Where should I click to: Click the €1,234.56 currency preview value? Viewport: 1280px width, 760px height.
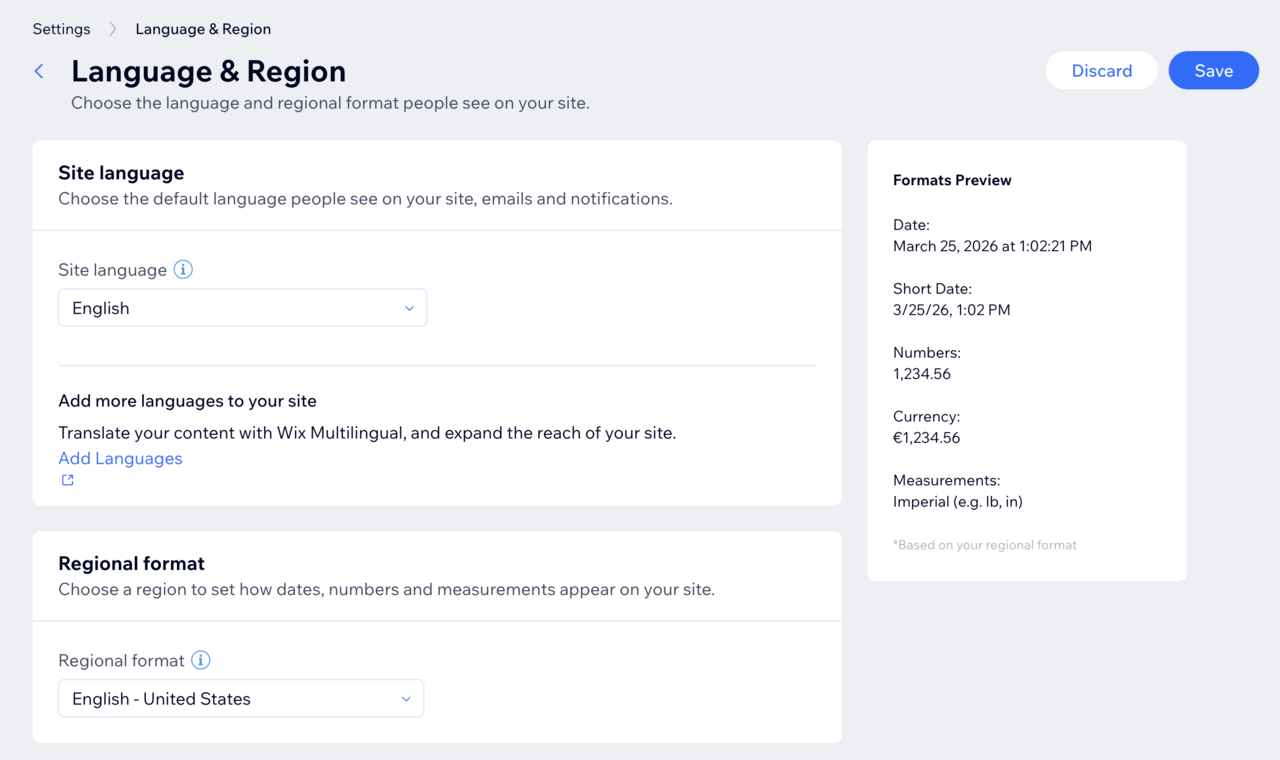[926, 438]
